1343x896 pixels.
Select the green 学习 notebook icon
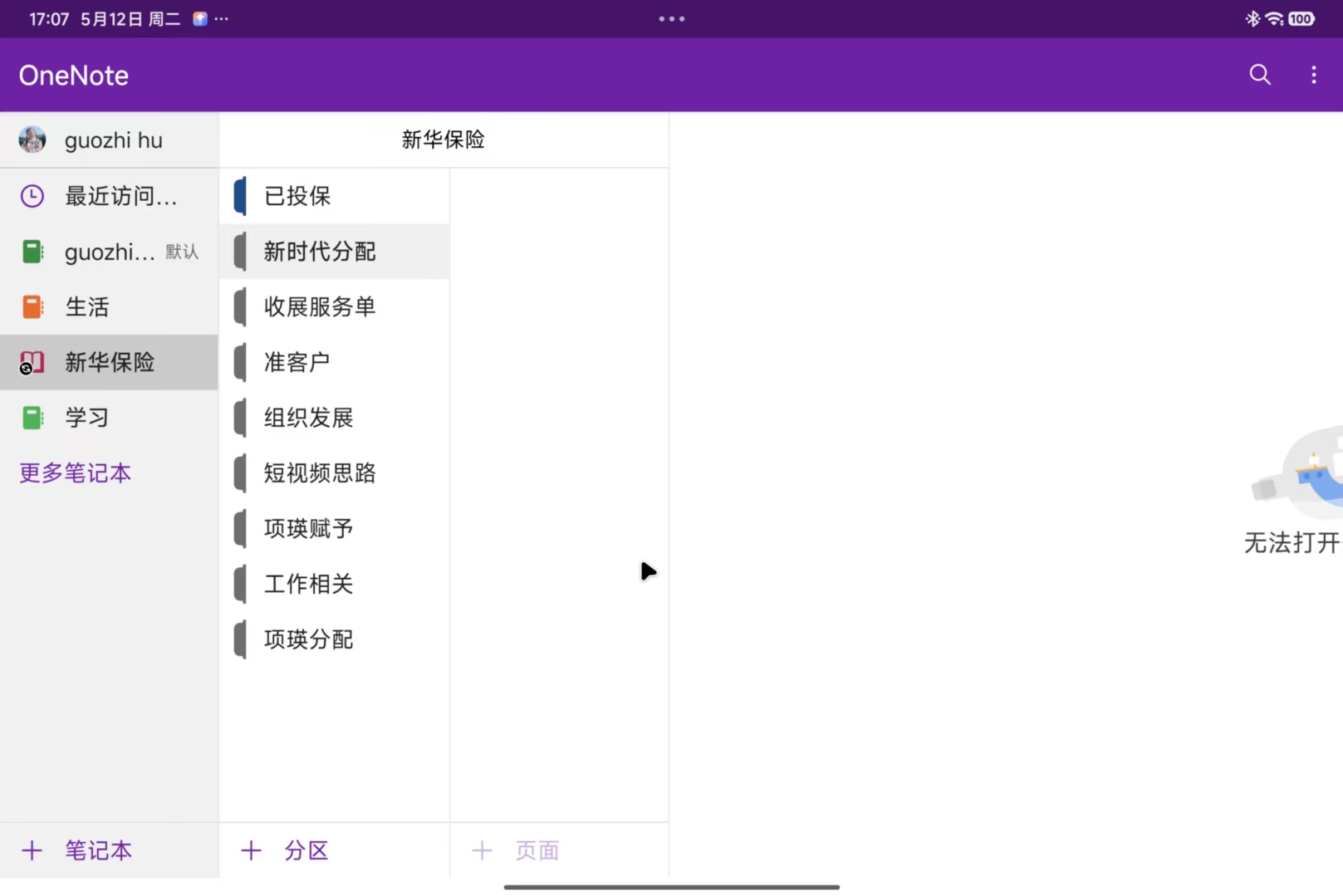click(32, 418)
